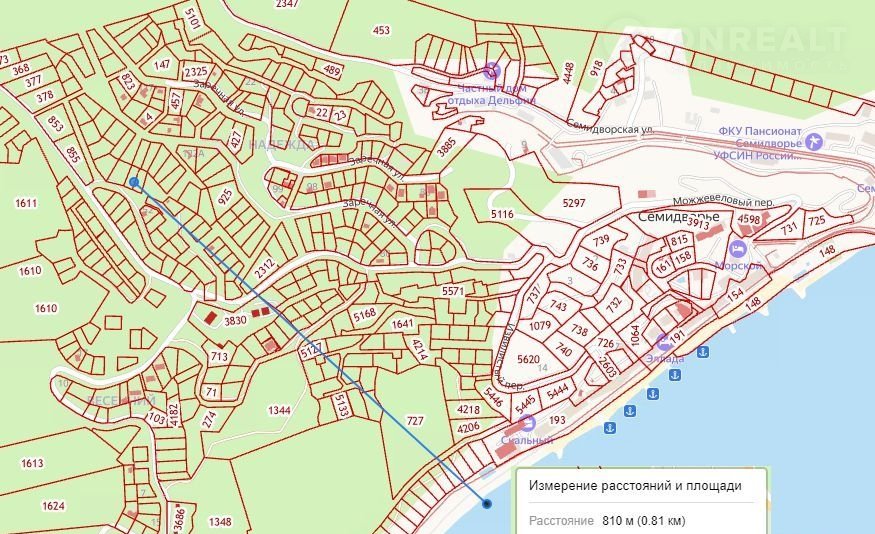875x534 pixels.
Task: Select the large parcel numbered 1344
Action: pyautogui.click(x=280, y=410)
